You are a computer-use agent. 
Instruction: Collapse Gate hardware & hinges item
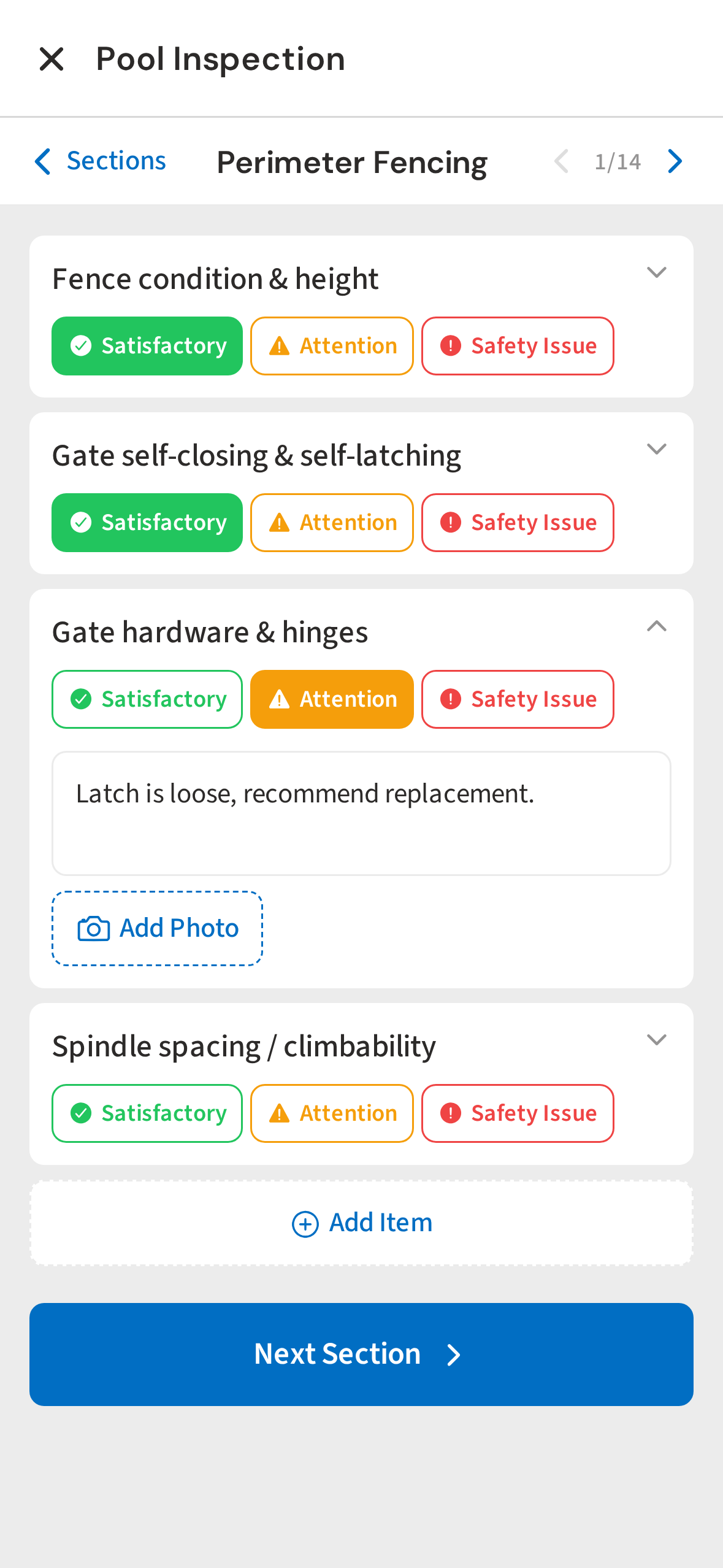656,626
